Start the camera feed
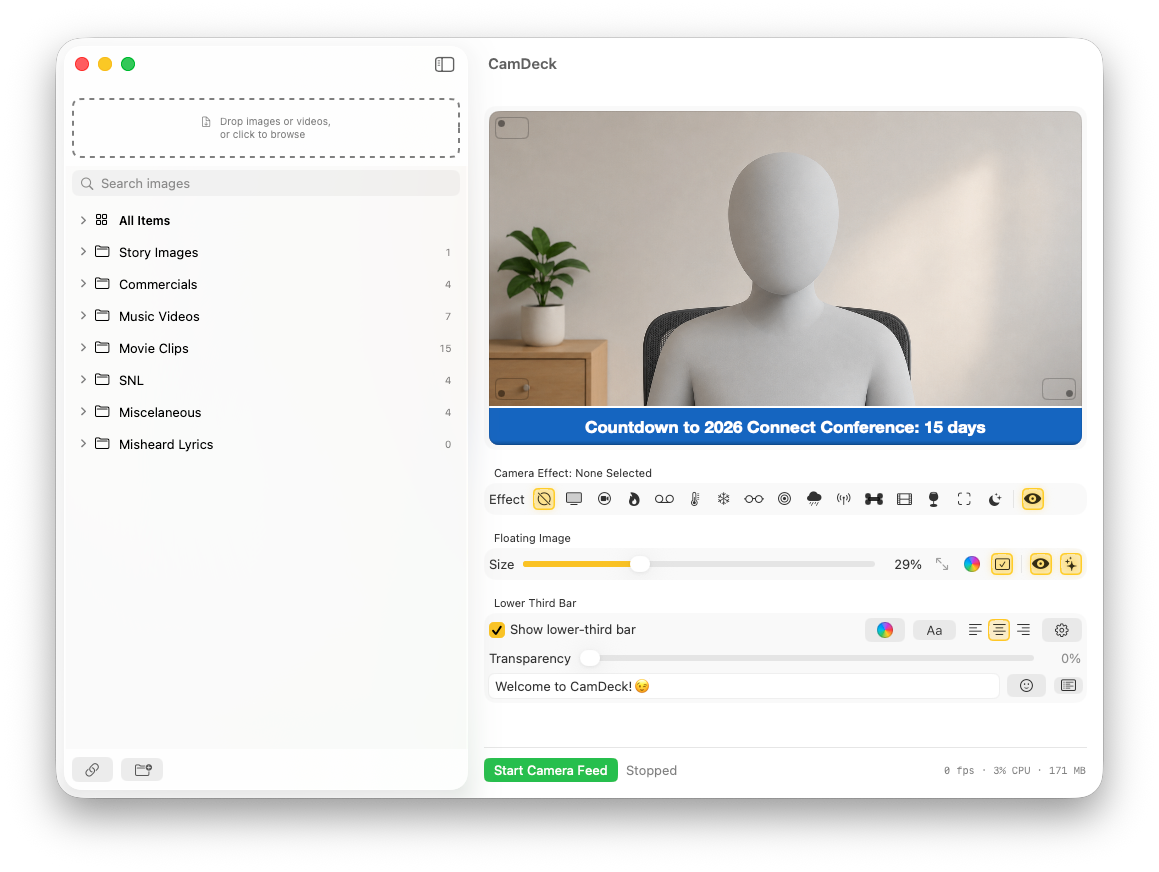 551,770
